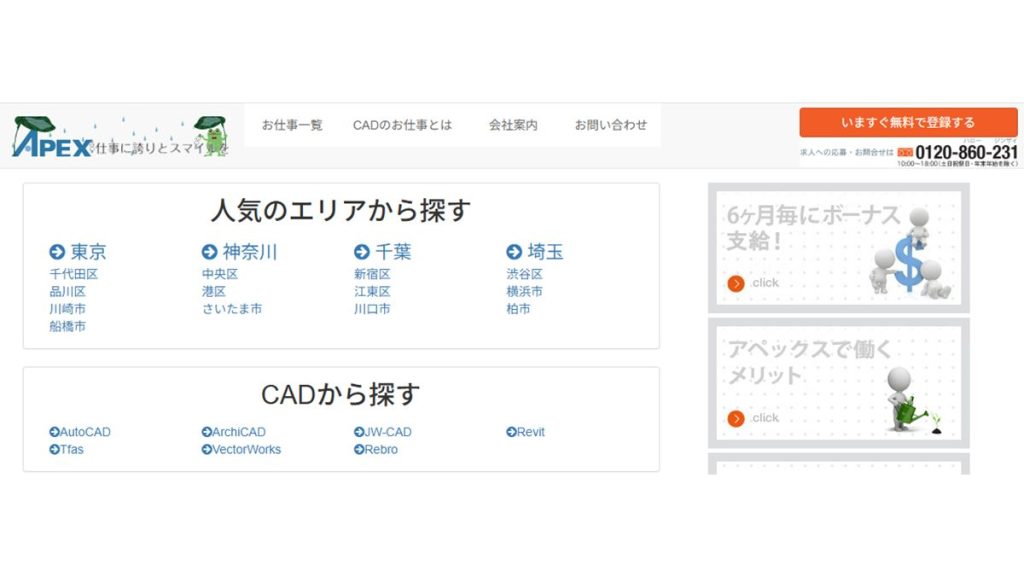Click いますぐ無料で登録する button
The width and height of the screenshot is (1024, 577).
908,122
